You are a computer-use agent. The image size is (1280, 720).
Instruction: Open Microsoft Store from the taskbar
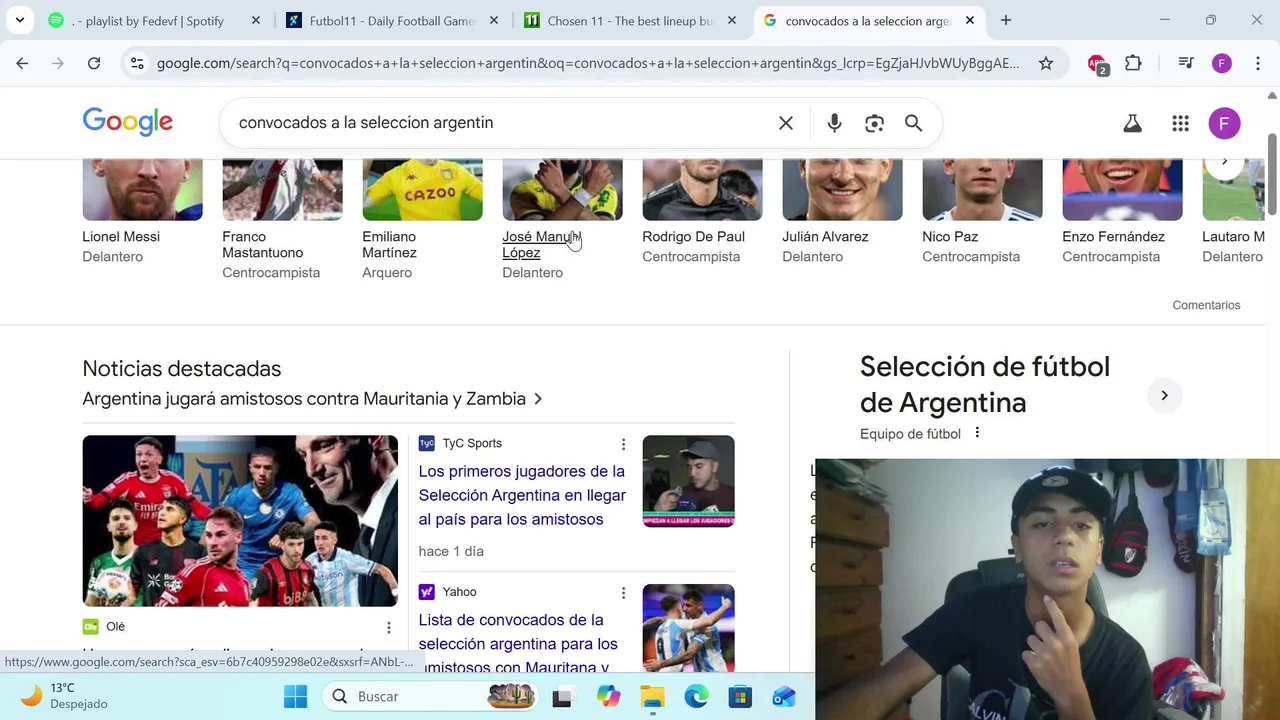[x=740, y=696]
